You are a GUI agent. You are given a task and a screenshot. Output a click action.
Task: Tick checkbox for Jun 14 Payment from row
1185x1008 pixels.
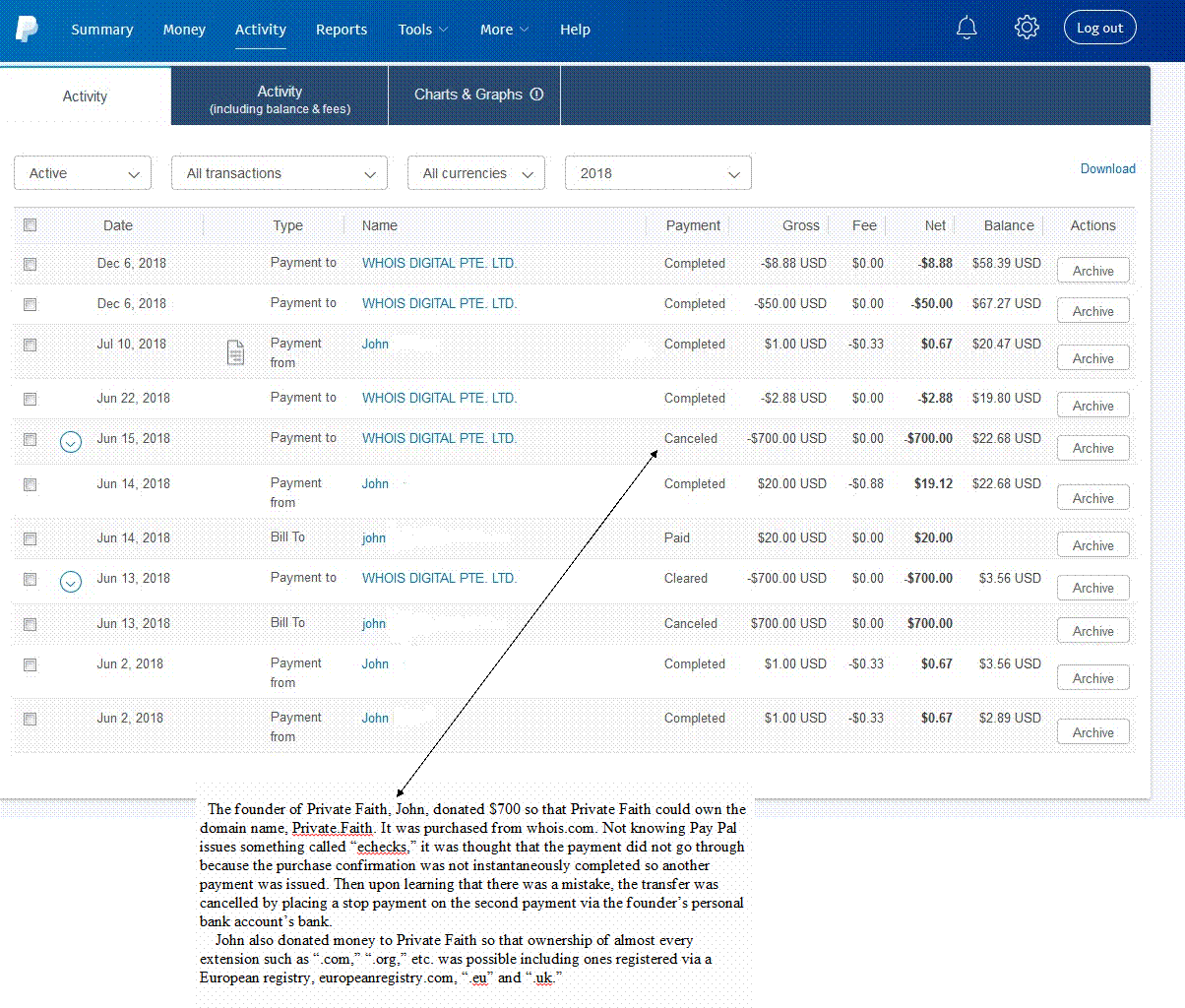tap(31, 484)
